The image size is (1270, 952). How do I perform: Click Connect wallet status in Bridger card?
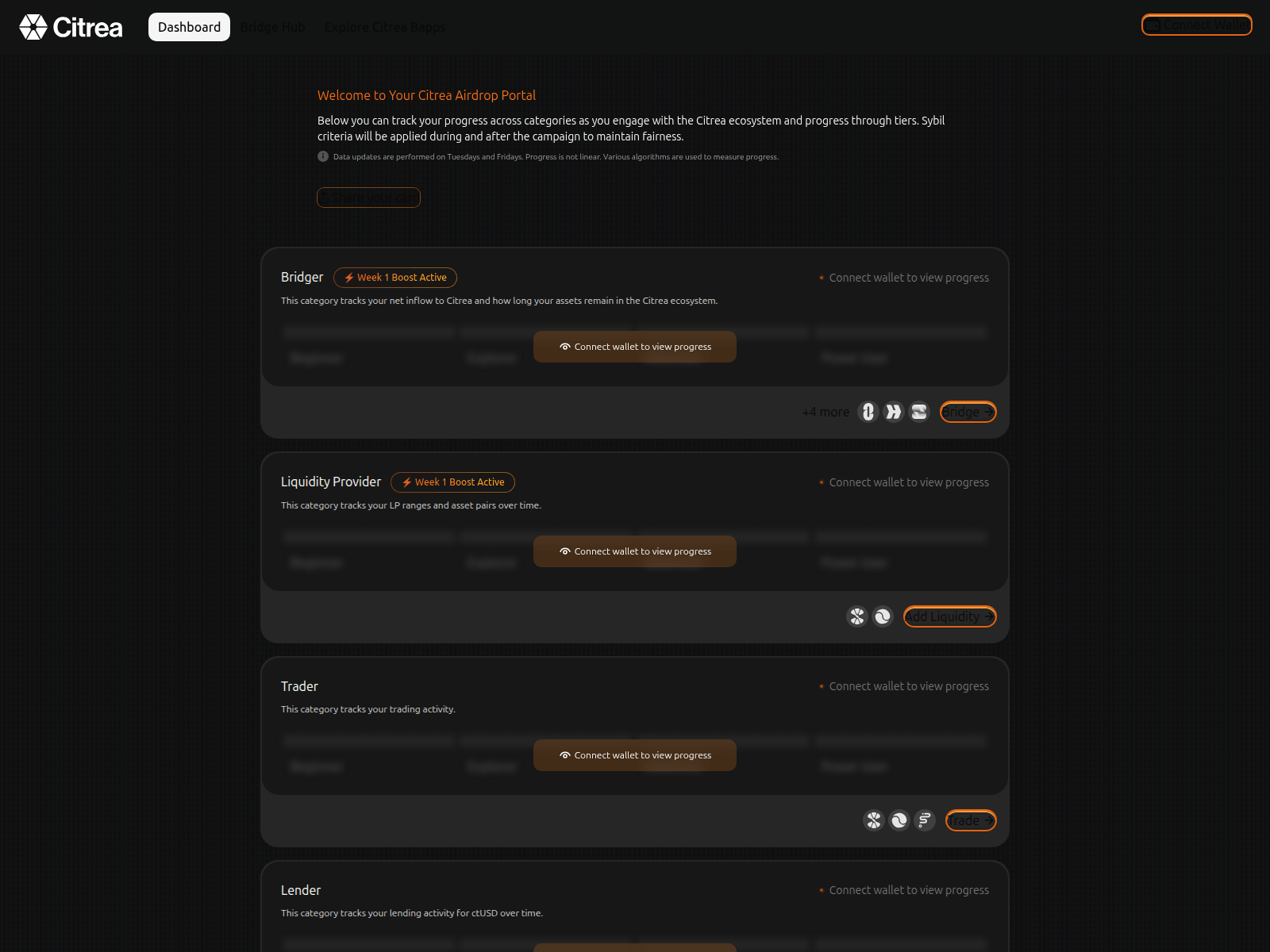point(908,278)
